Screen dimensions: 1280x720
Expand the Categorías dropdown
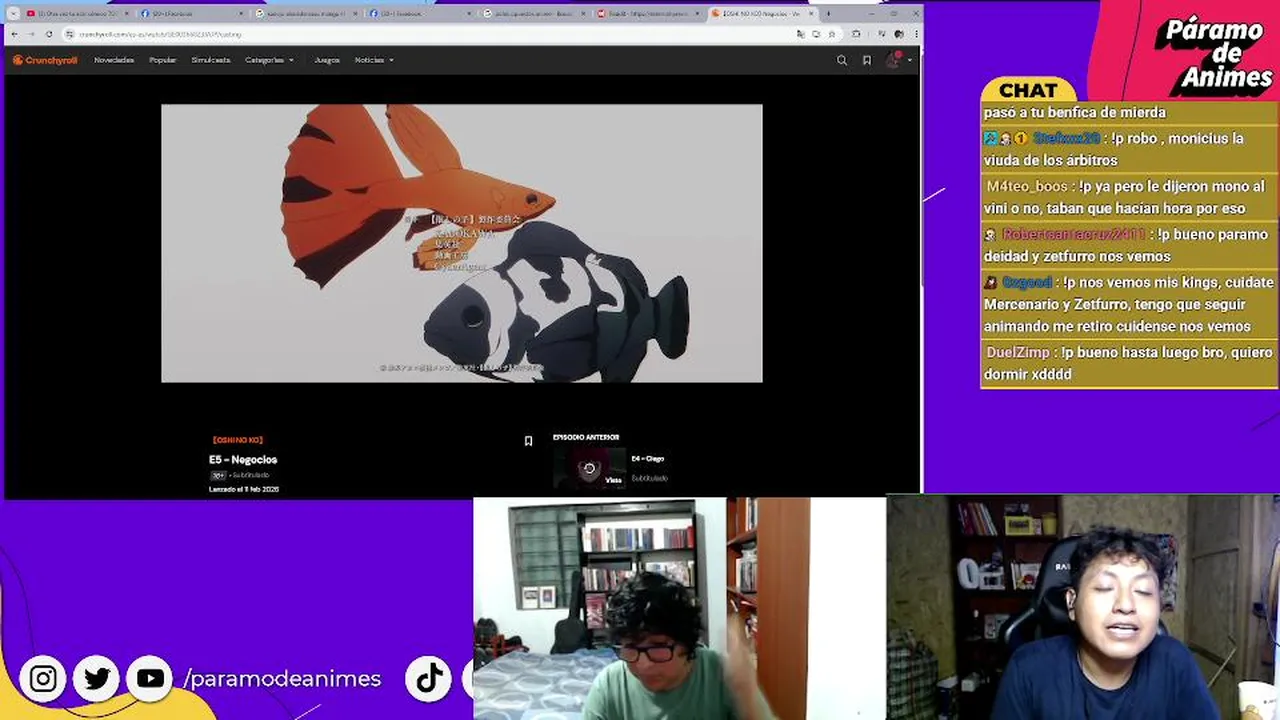pyautogui.click(x=270, y=60)
